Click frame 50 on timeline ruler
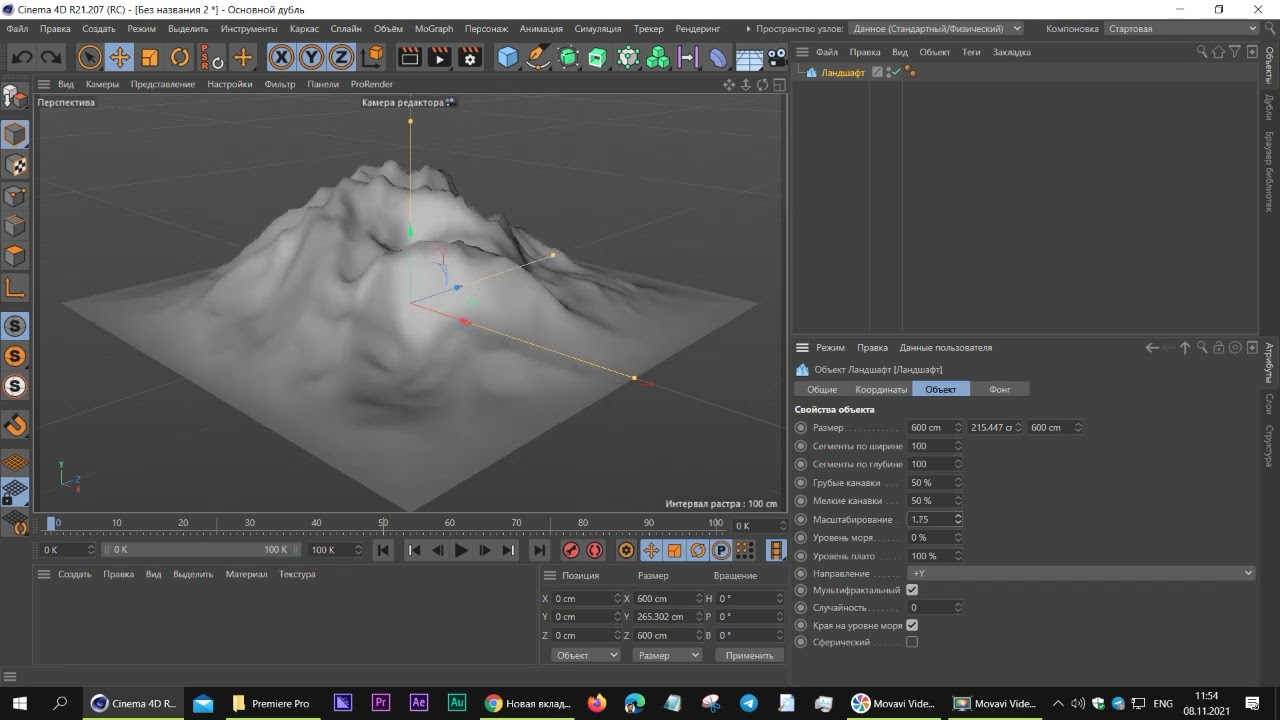1280x720 pixels. coord(383,523)
